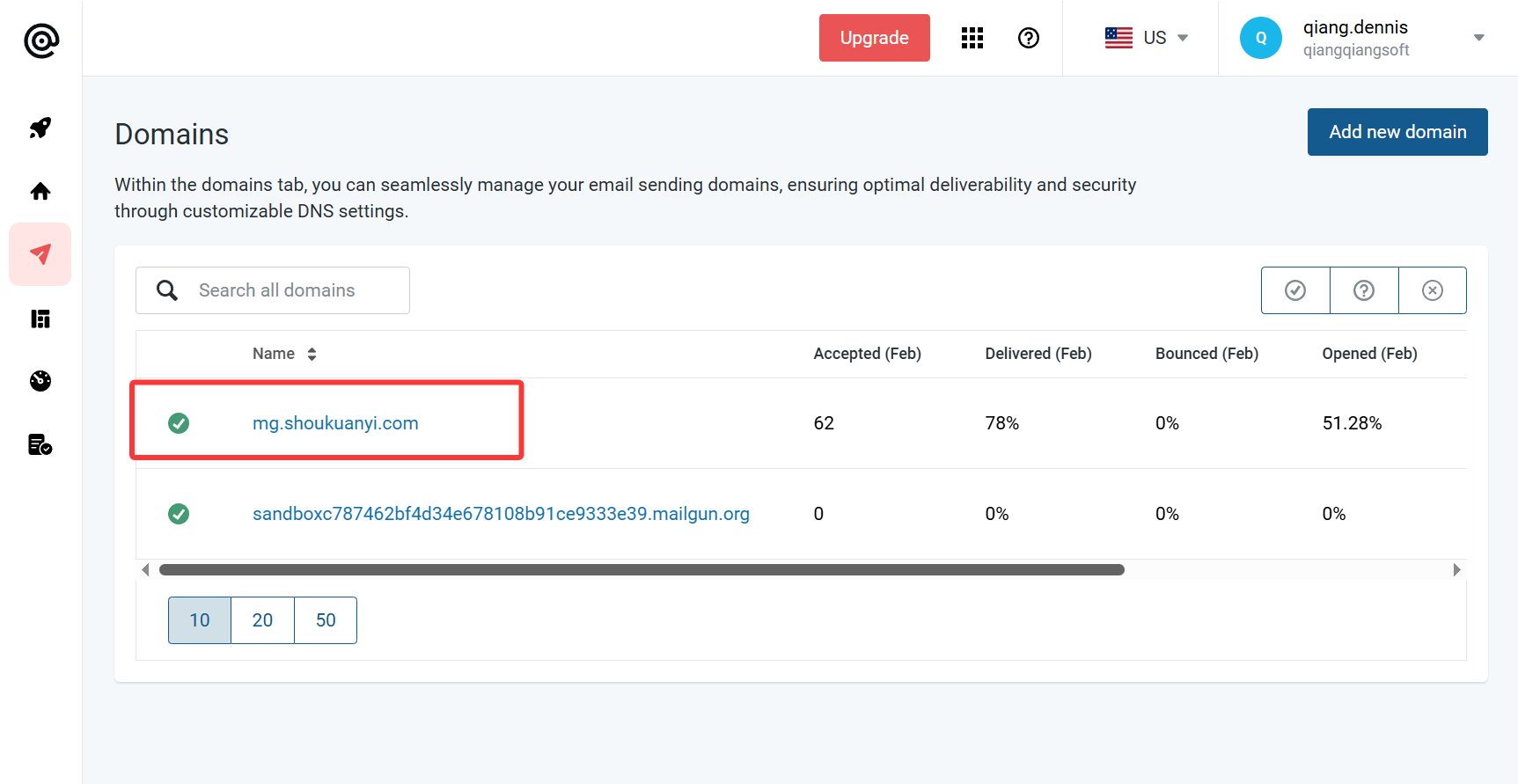Open the rocket get-started sidebar icon
Image resolution: width=1518 pixels, height=784 pixels.
(40, 128)
